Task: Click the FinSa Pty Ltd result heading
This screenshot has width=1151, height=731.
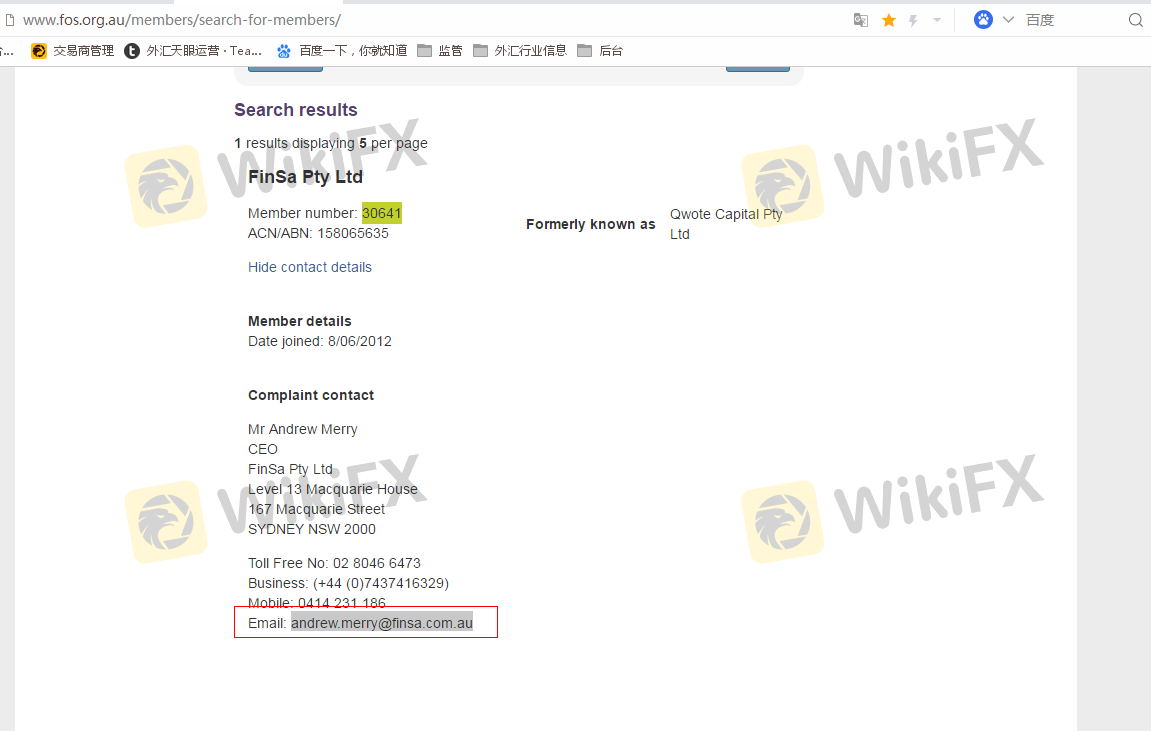Action: tap(305, 177)
